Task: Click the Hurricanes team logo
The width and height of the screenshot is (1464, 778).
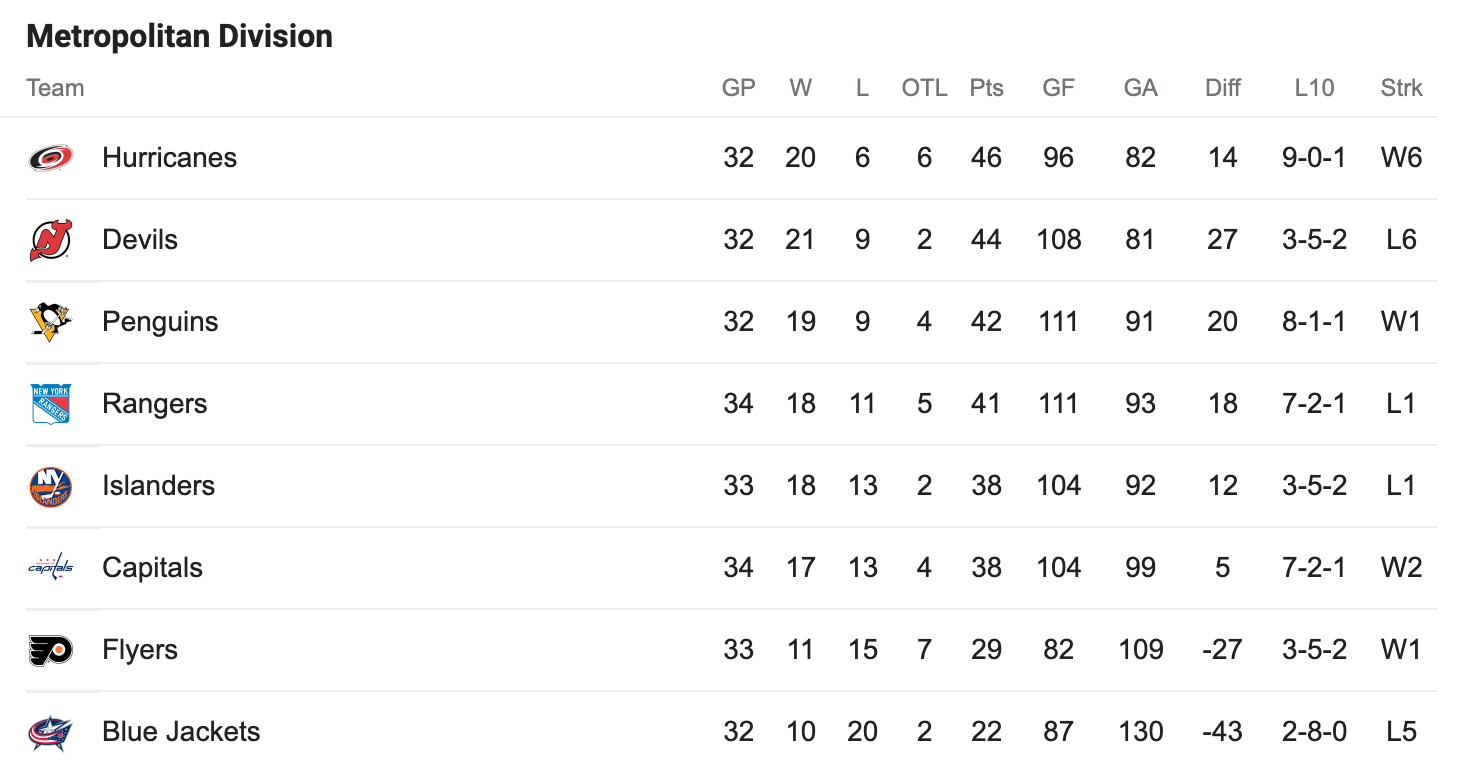Action: 50,158
